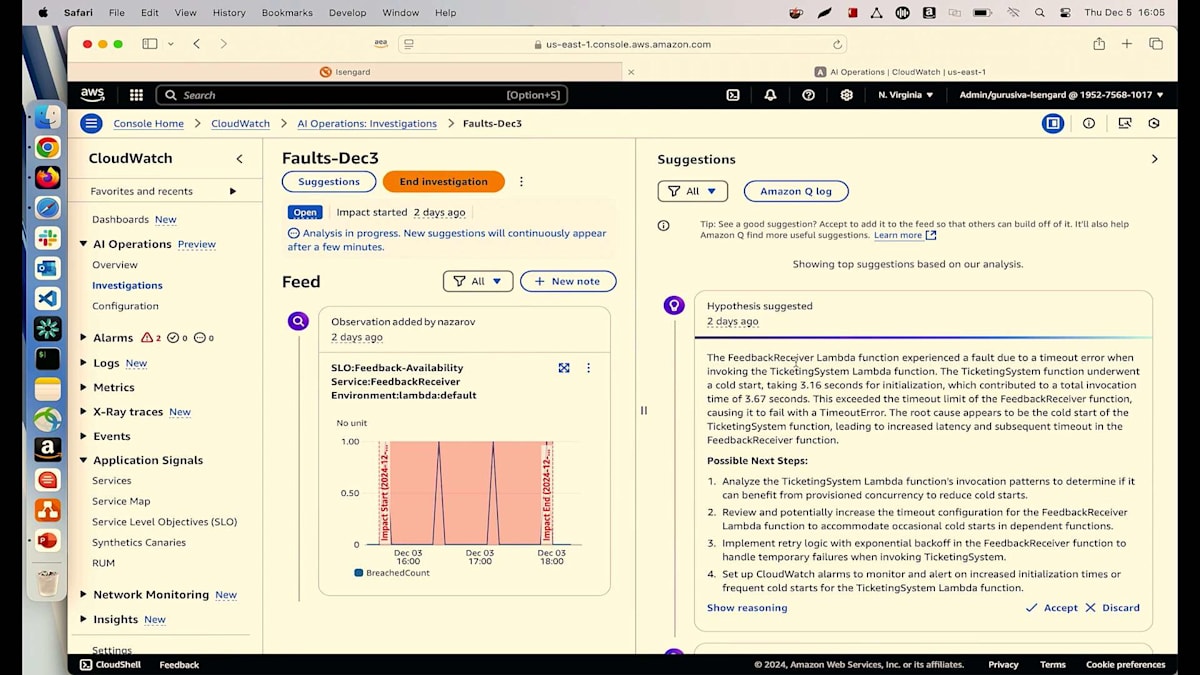Click the Safari address bar
This screenshot has height=675, width=1200.
pyautogui.click(x=622, y=44)
